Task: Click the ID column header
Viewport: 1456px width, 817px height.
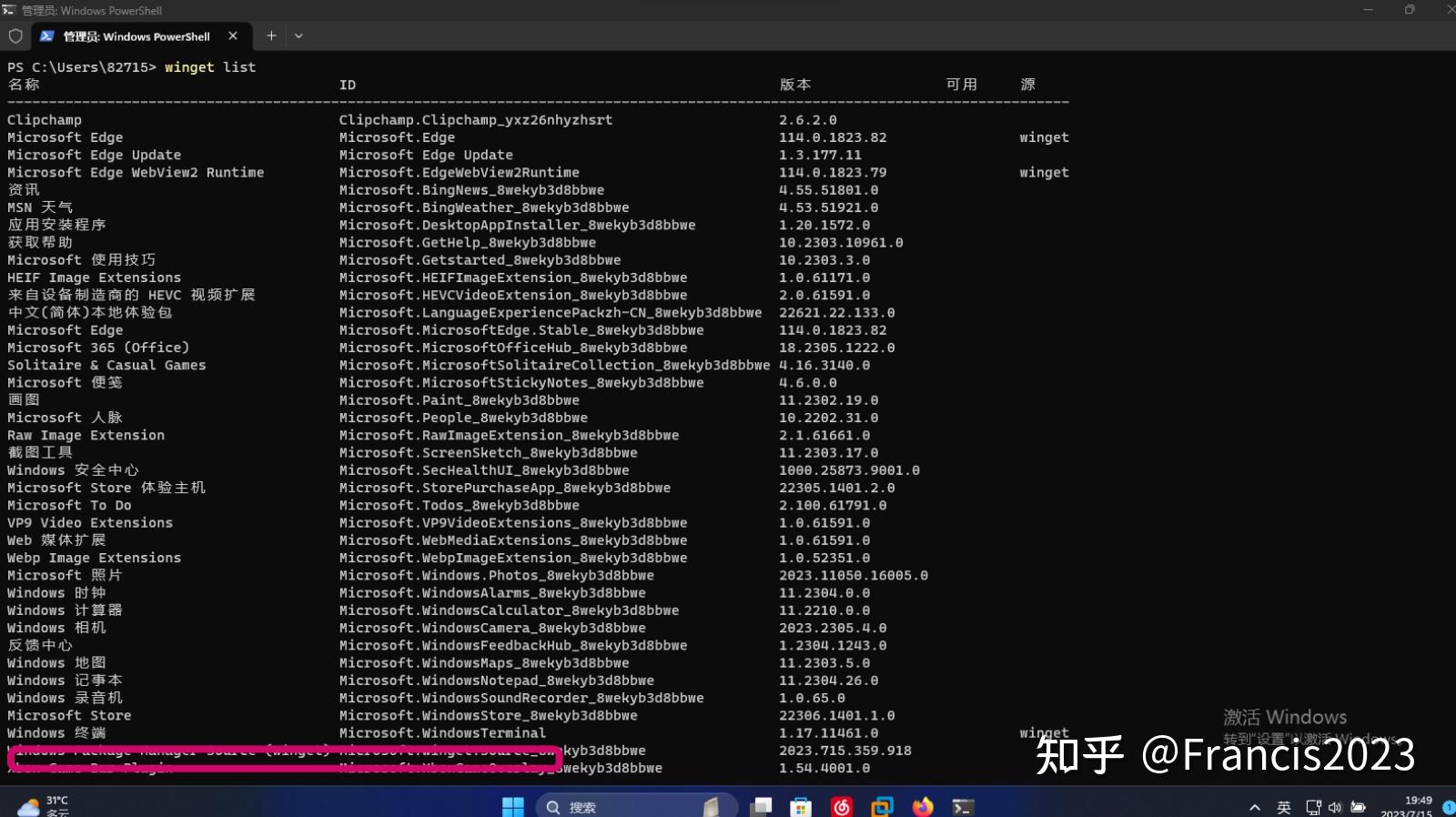Action: [x=348, y=85]
